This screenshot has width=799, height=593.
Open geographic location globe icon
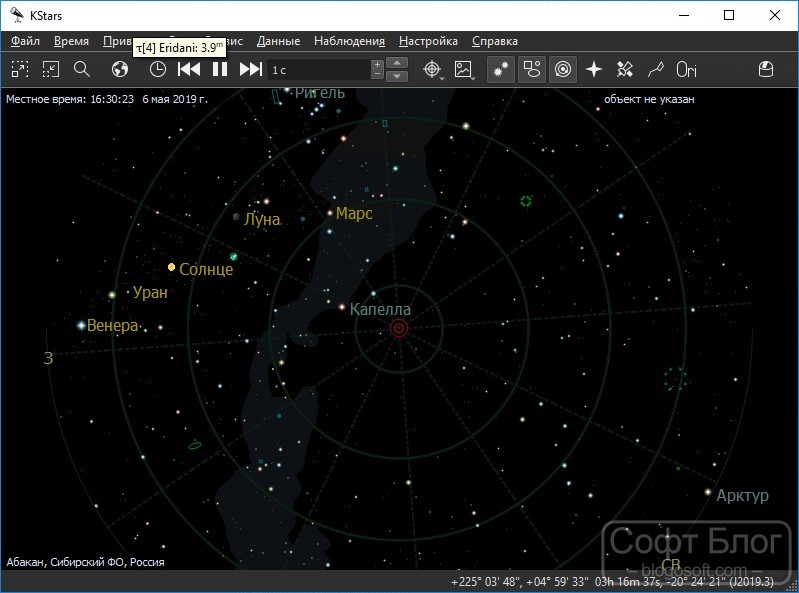[x=120, y=69]
